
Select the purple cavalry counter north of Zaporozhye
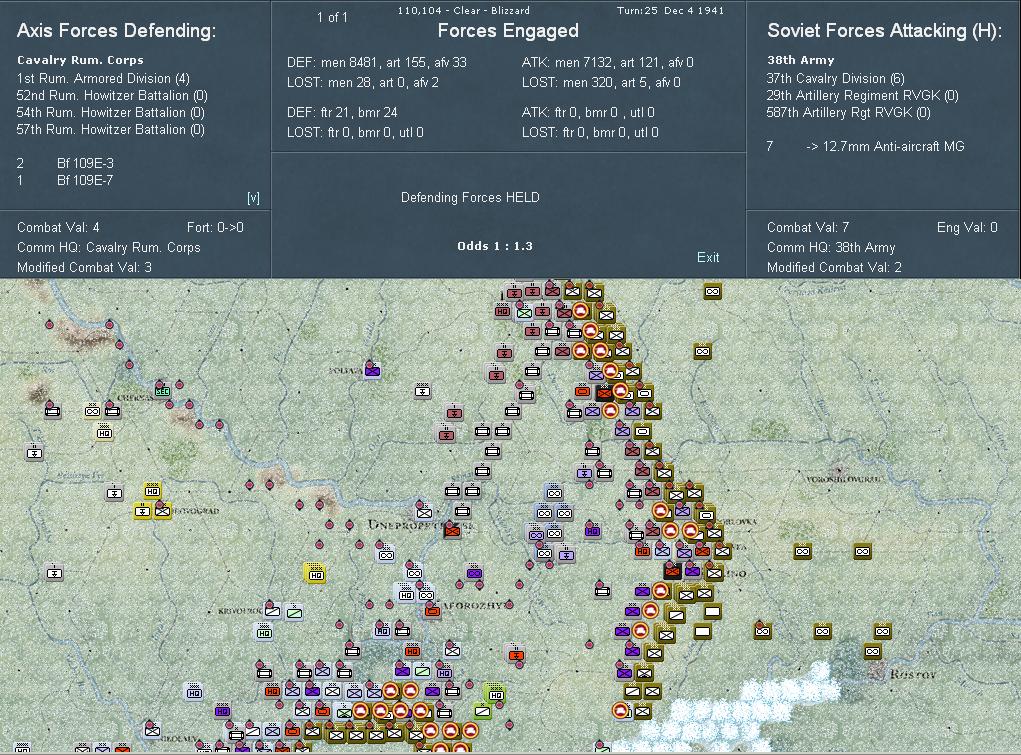[x=474, y=573]
